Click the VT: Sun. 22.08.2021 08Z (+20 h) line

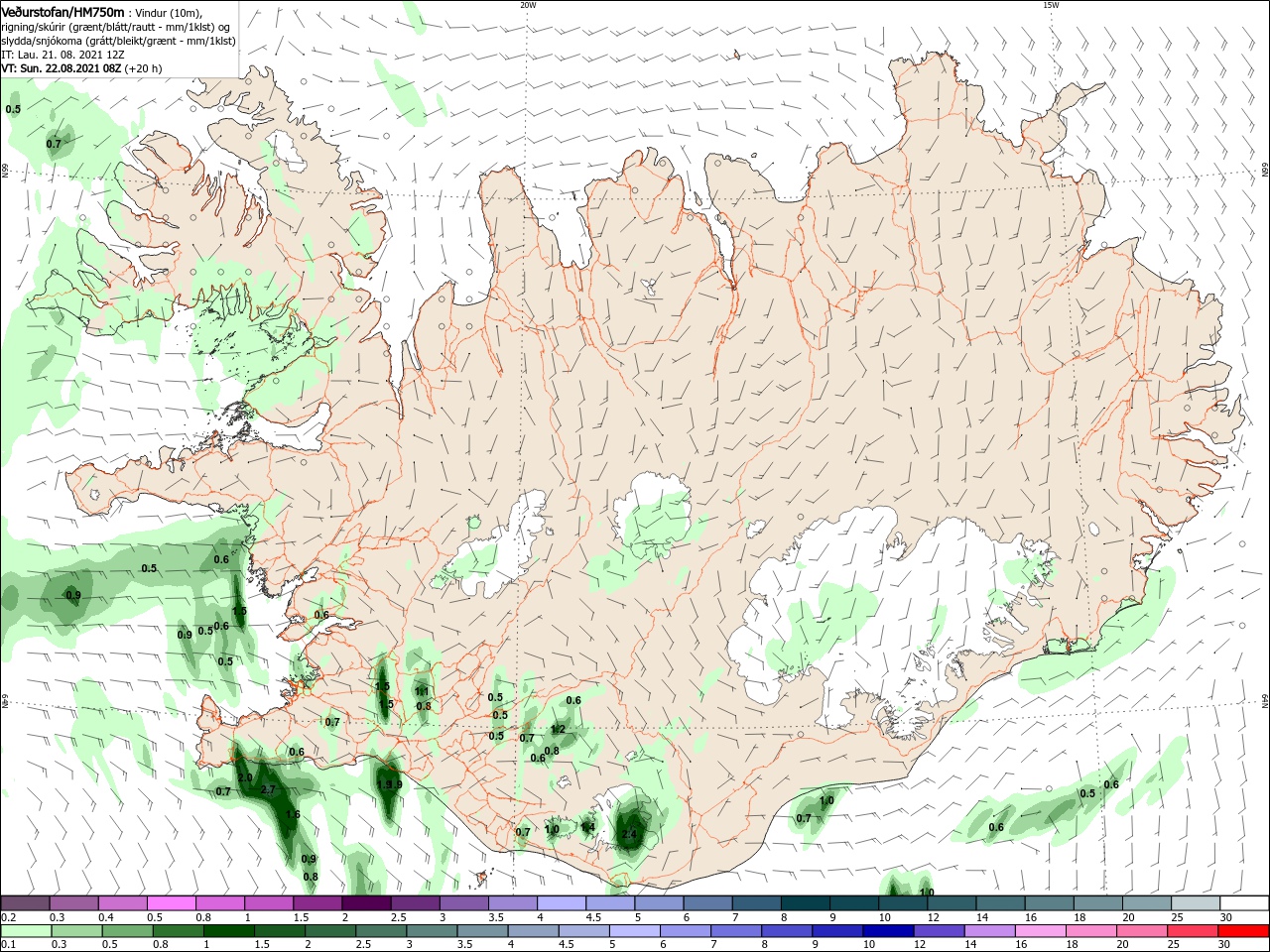point(81,68)
